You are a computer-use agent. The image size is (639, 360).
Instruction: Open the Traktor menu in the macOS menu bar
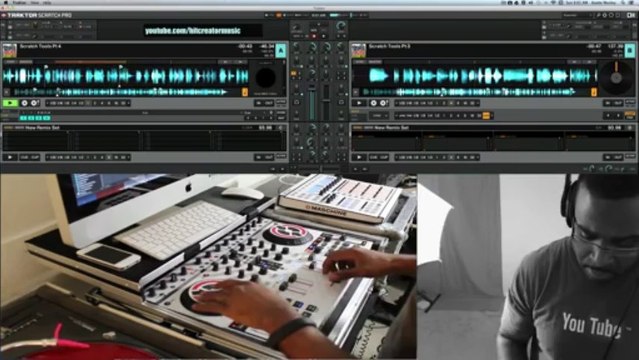click(x=19, y=2)
